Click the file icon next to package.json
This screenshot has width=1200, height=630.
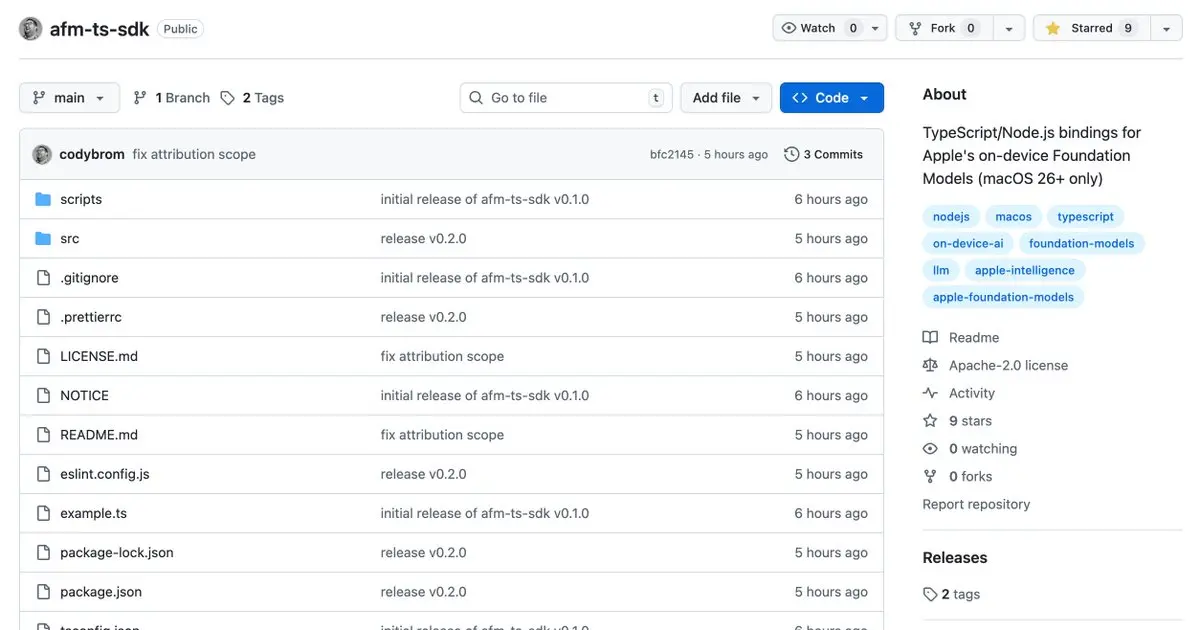click(43, 592)
